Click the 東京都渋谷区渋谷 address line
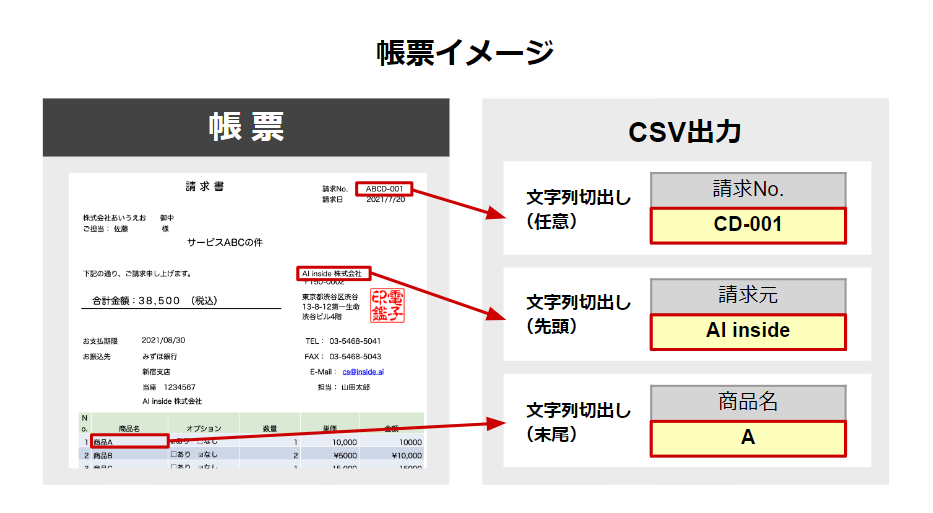933x513 pixels. coord(330,296)
